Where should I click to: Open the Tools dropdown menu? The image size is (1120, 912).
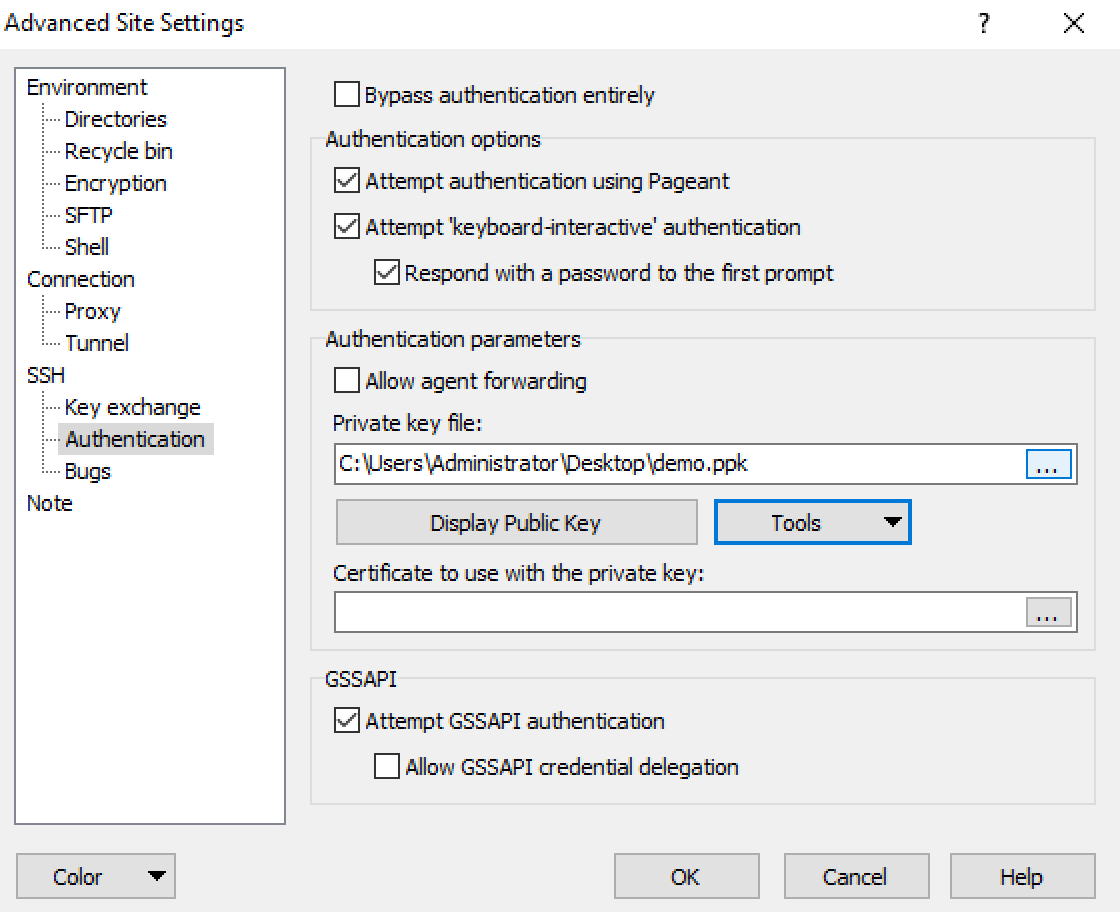point(812,523)
